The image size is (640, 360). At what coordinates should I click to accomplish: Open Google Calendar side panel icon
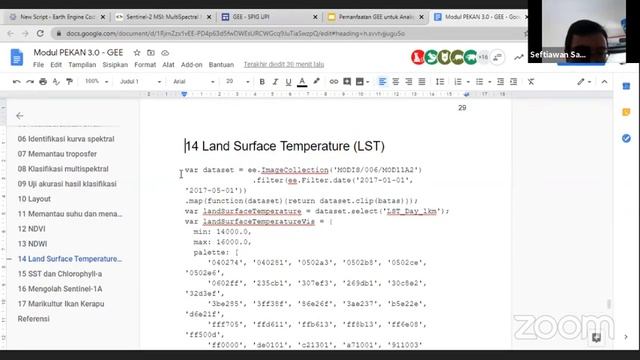coord(626,86)
